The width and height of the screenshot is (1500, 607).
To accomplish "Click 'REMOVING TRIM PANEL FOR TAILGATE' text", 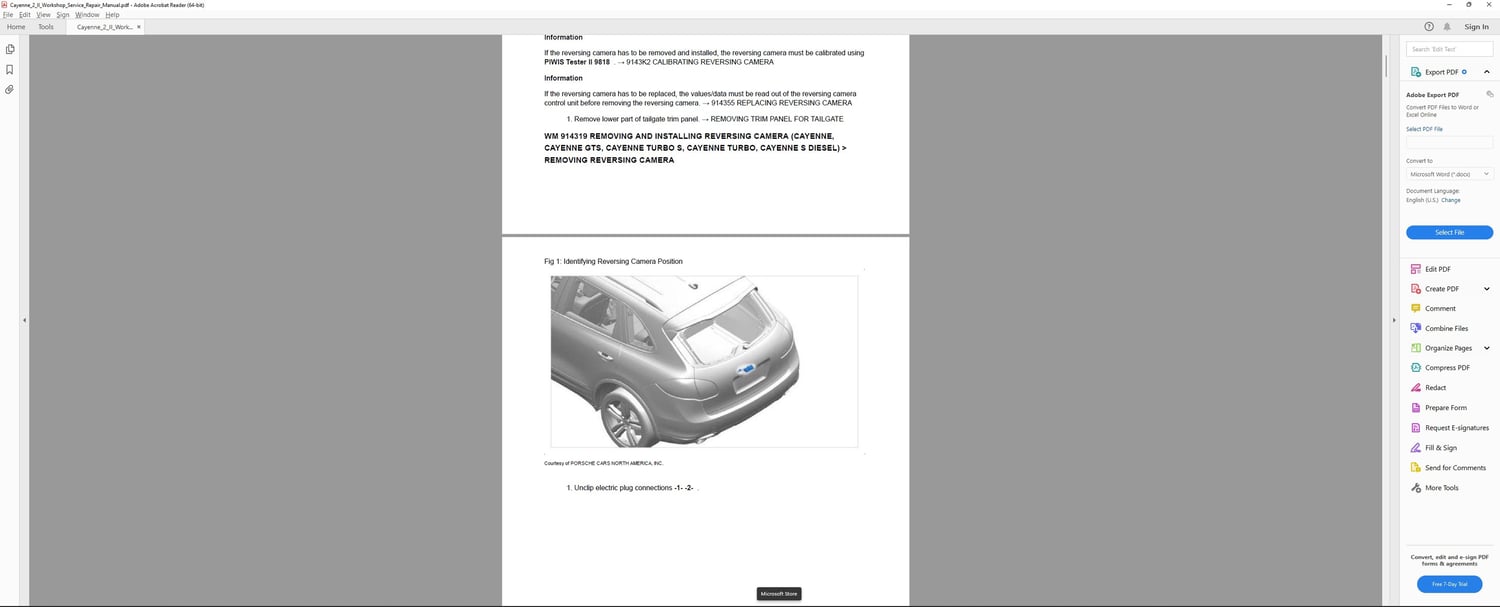I will click(x=777, y=119).
